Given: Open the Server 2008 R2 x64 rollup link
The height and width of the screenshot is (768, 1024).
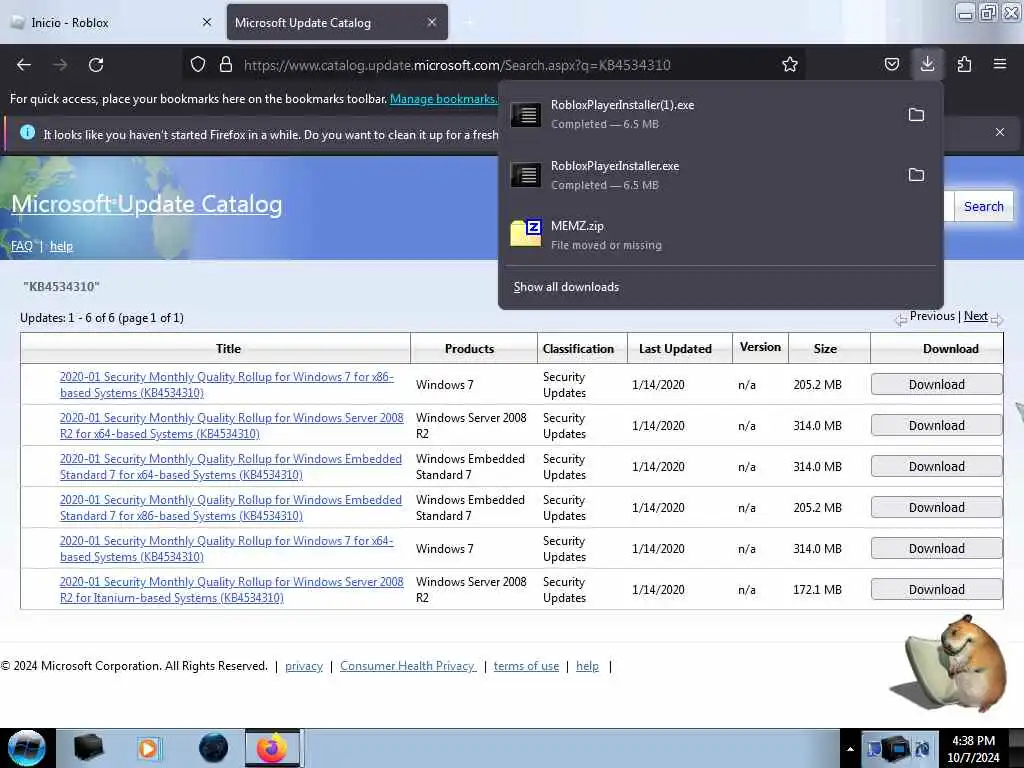Looking at the screenshot, I should click(x=232, y=426).
